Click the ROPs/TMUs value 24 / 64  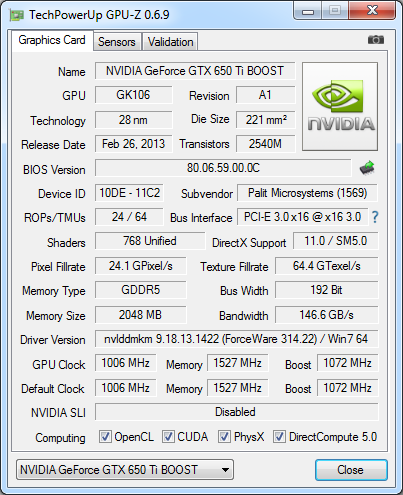coord(129,217)
